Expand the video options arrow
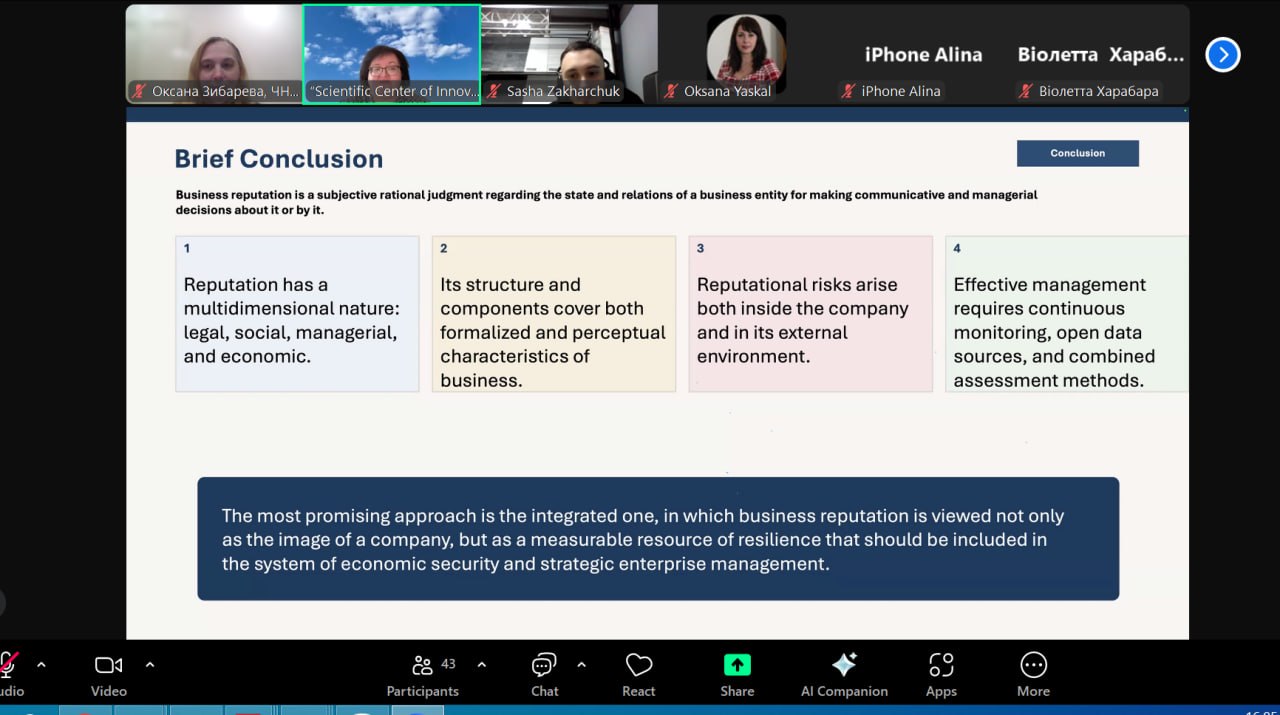 [x=150, y=664]
